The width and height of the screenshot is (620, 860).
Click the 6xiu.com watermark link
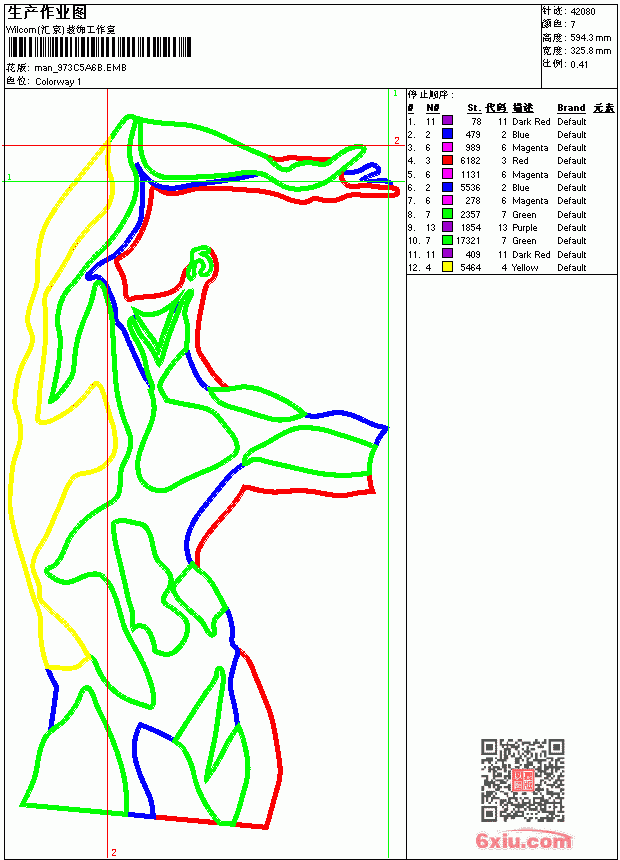[523, 841]
